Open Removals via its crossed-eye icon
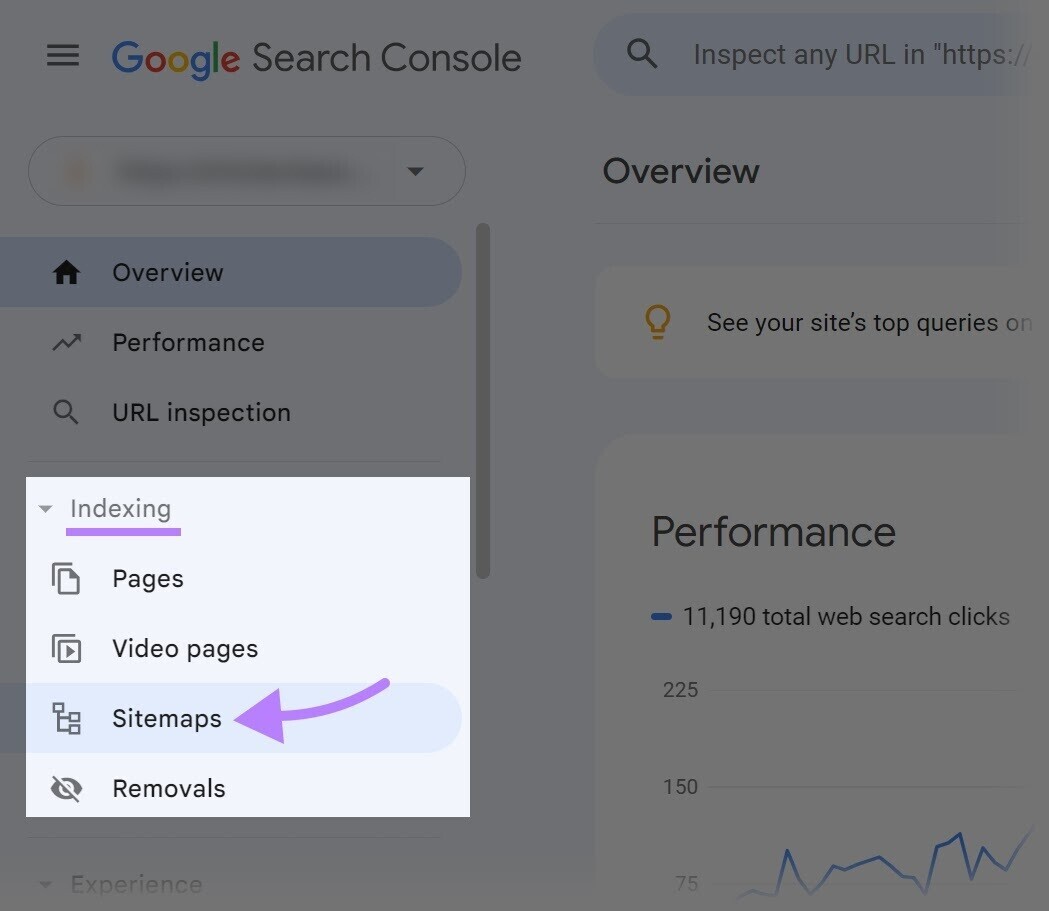Viewport: 1049px width, 911px height. [x=66, y=788]
